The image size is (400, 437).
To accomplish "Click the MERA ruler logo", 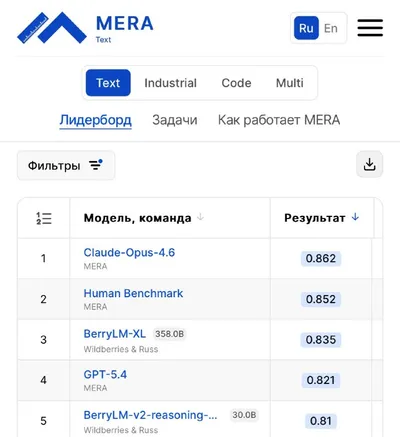I will coord(52,28).
